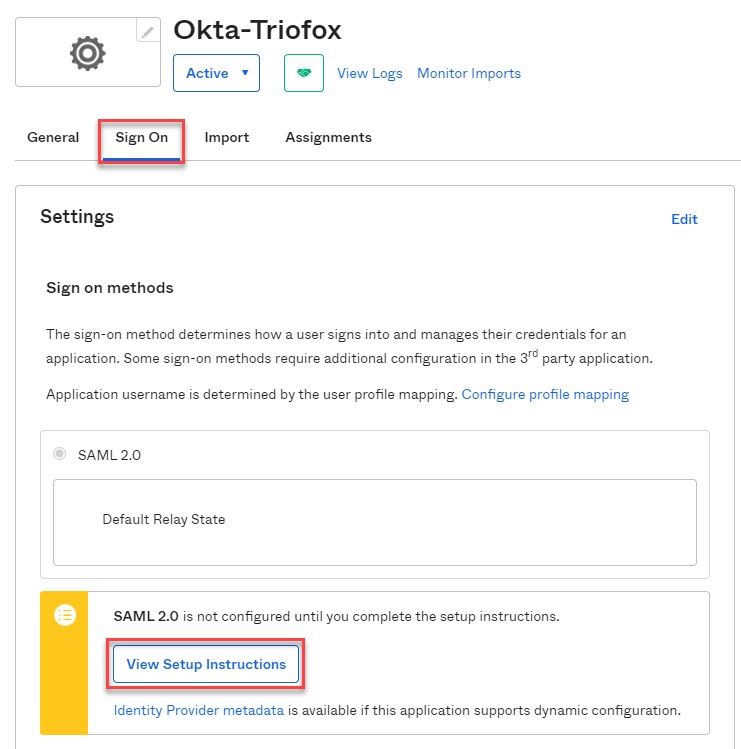Click the Okta-Triofox app title
Screen dimensions: 741x749
258,30
